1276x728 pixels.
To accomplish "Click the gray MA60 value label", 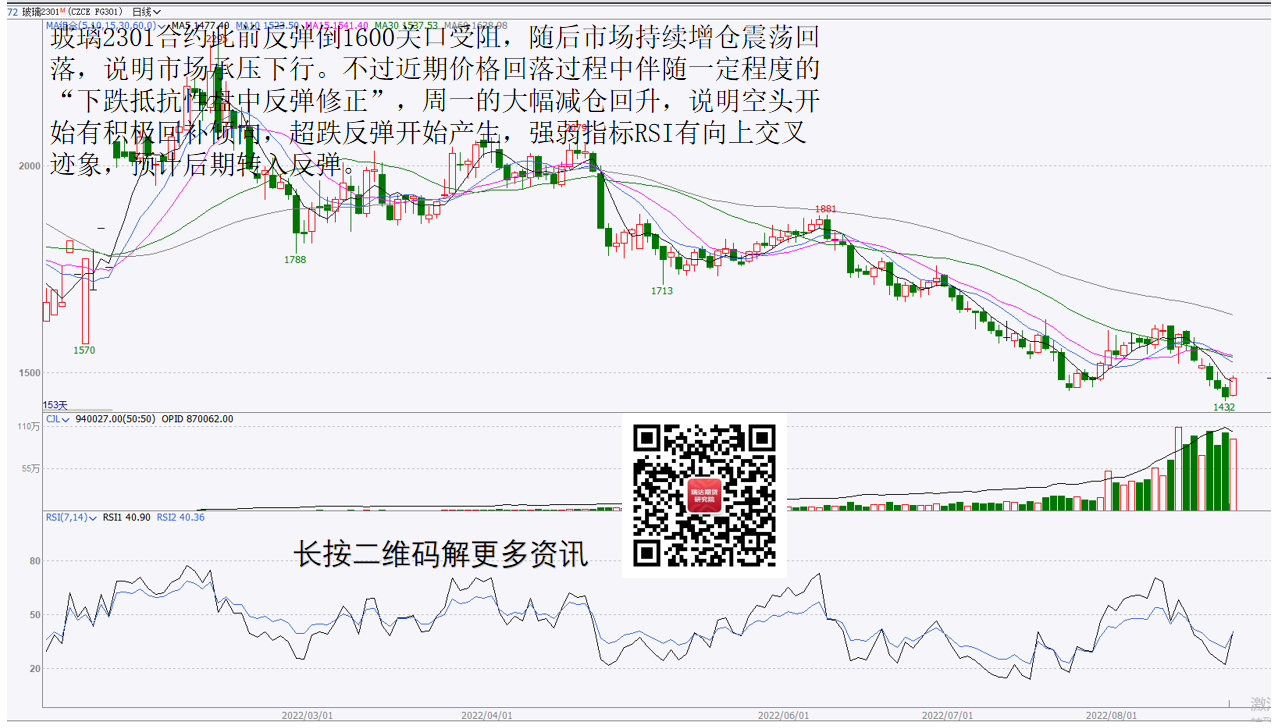I will coord(475,26).
